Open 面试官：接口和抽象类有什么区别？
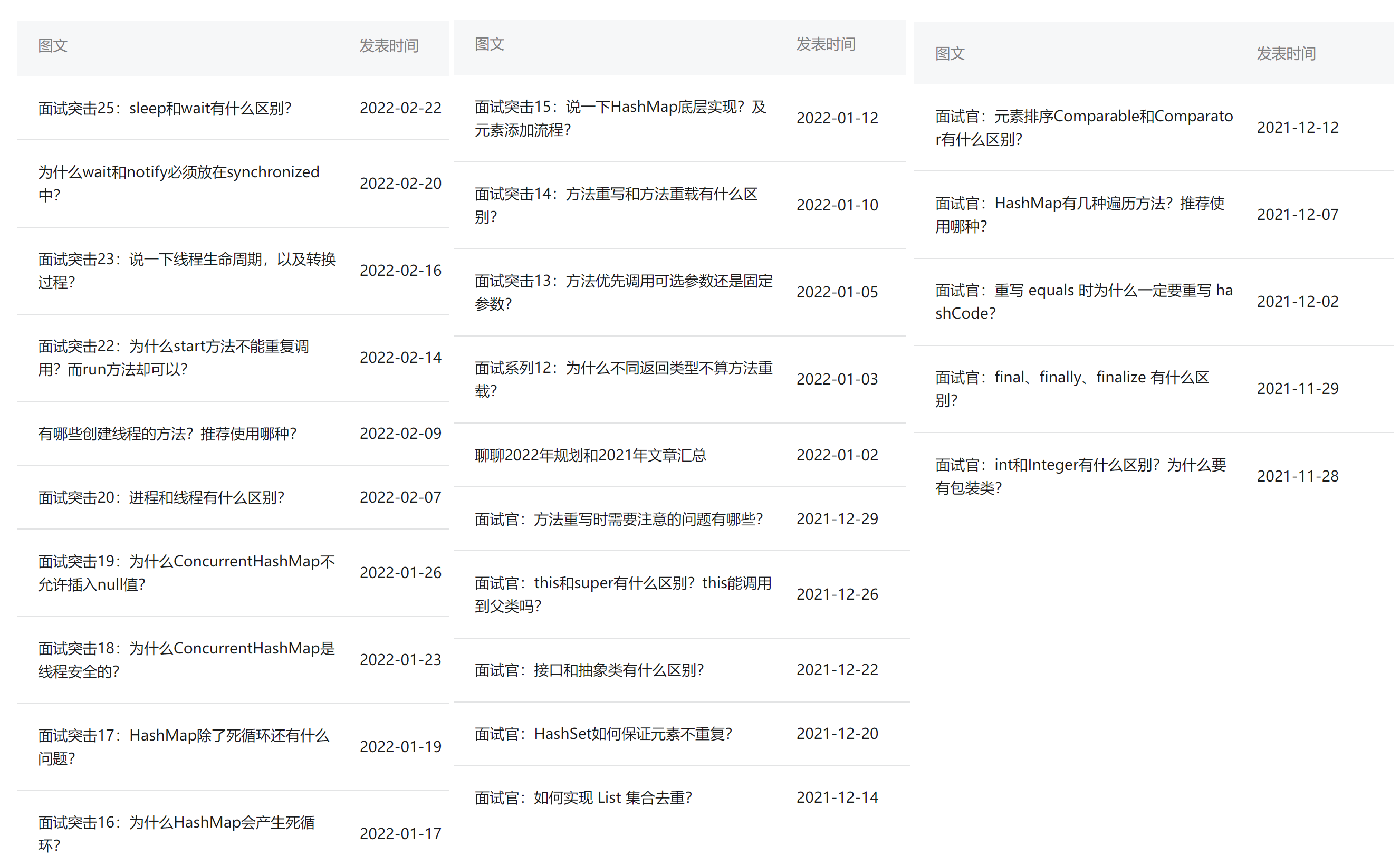The image size is (1400, 865). point(589,670)
